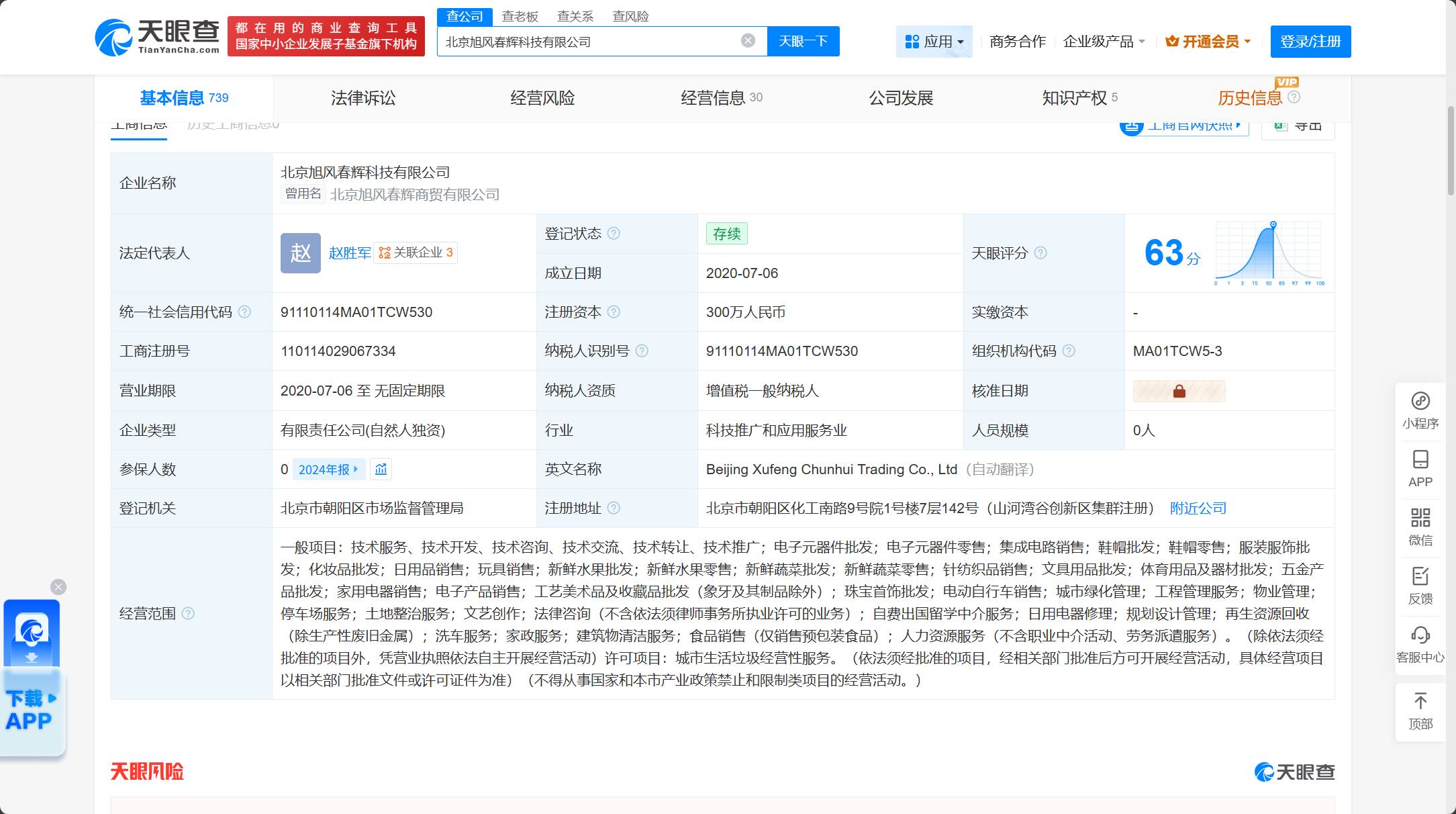
Task: Expand the 应用 dropdown menu
Action: point(934,42)
